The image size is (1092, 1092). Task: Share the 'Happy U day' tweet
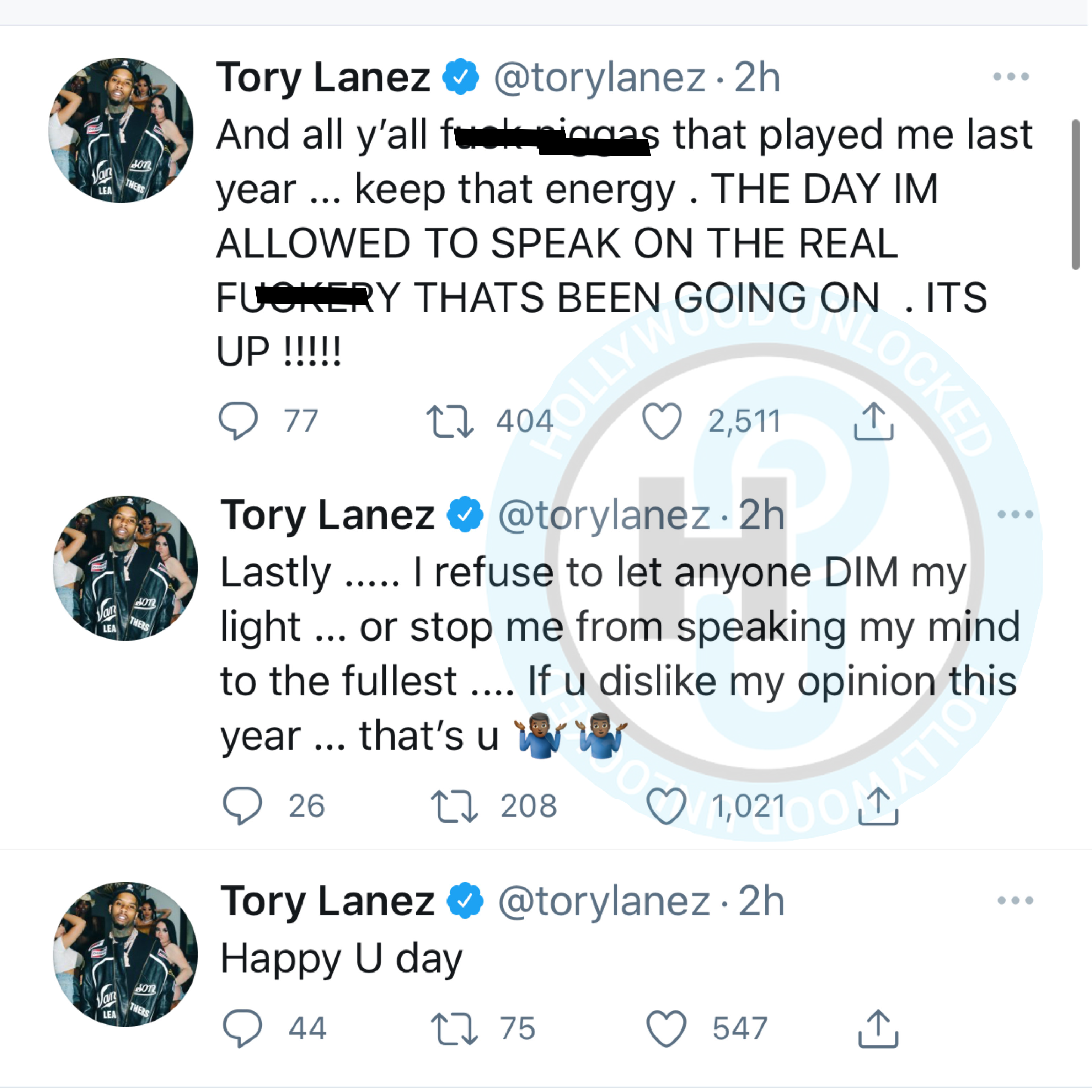click(x=878, y=1029)
